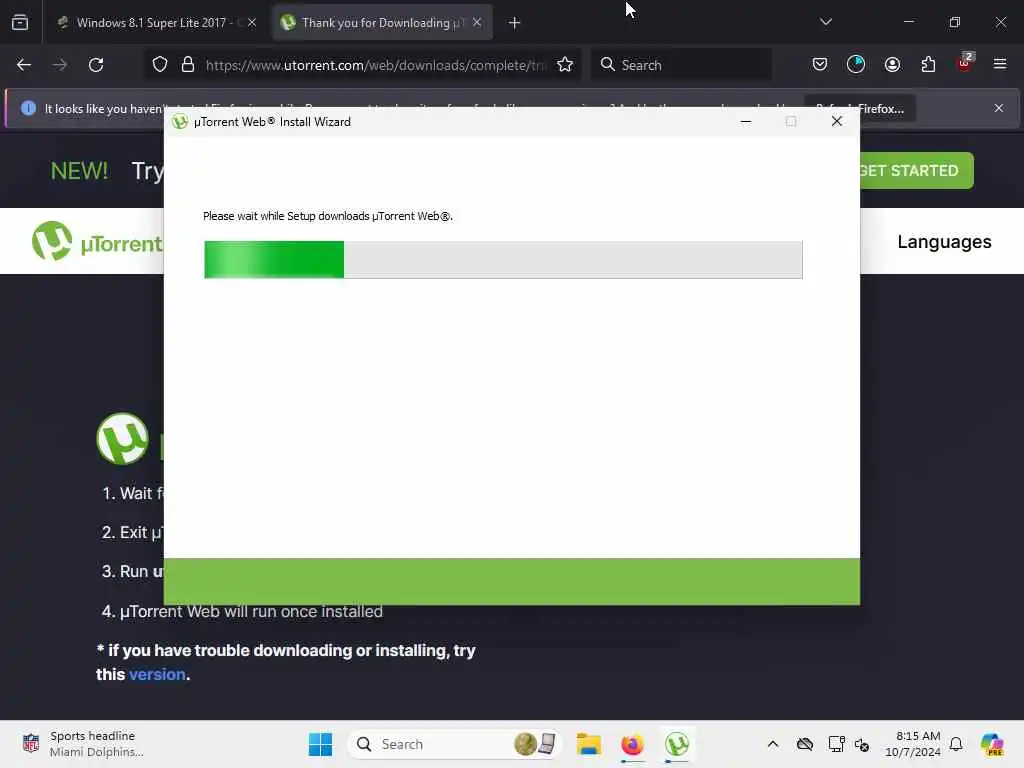The width and height of the screenshot is (1024, 768).
Task: Open the tracking protection shield icon
Action: pyautogui.click(x=160, y=65)
